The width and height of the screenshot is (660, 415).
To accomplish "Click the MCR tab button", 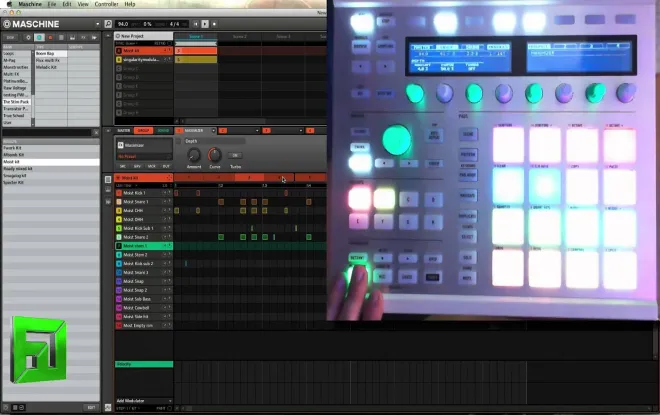I will [x=152, y=167].
